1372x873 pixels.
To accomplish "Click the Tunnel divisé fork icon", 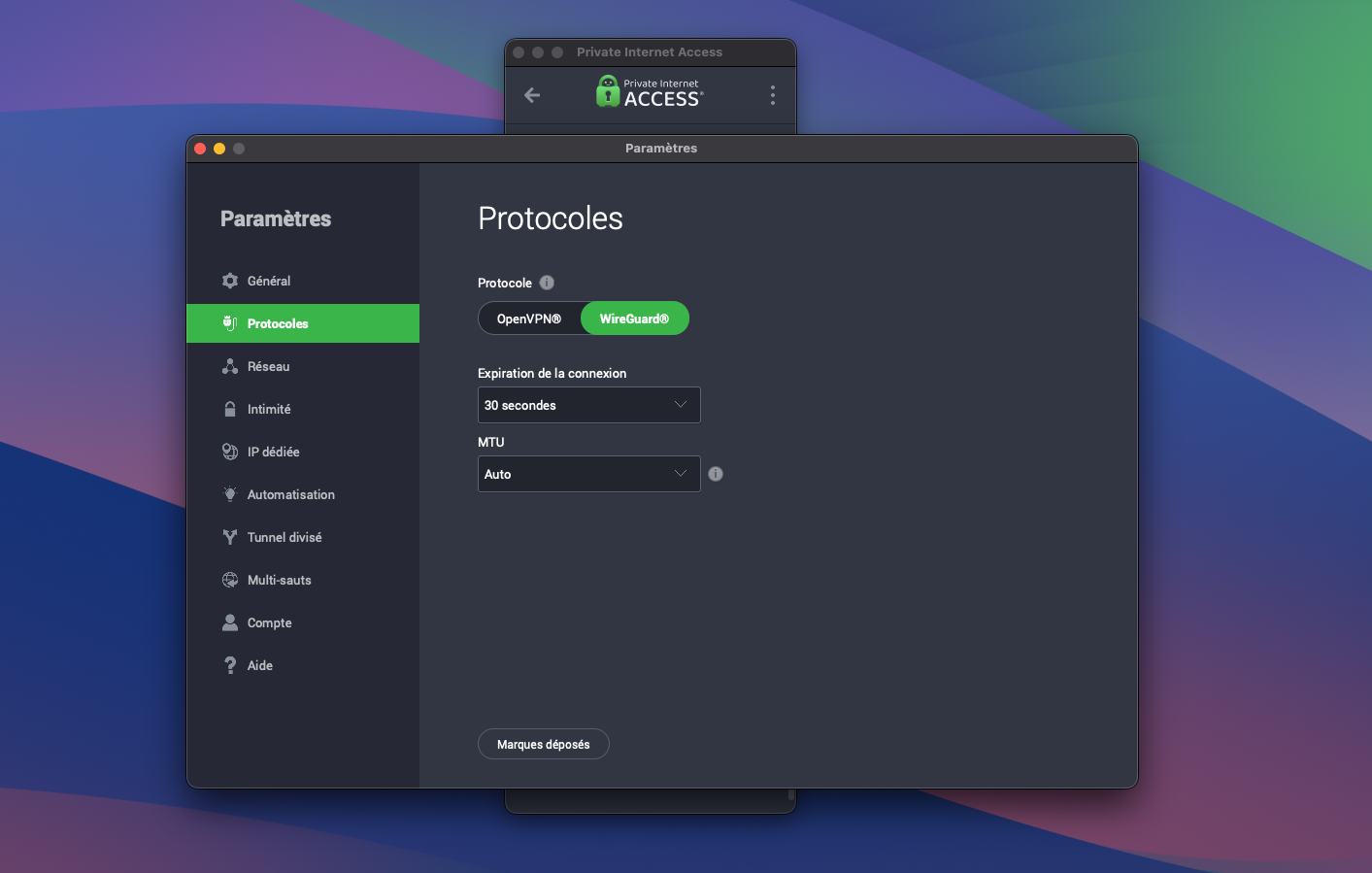I will (230, 537).
